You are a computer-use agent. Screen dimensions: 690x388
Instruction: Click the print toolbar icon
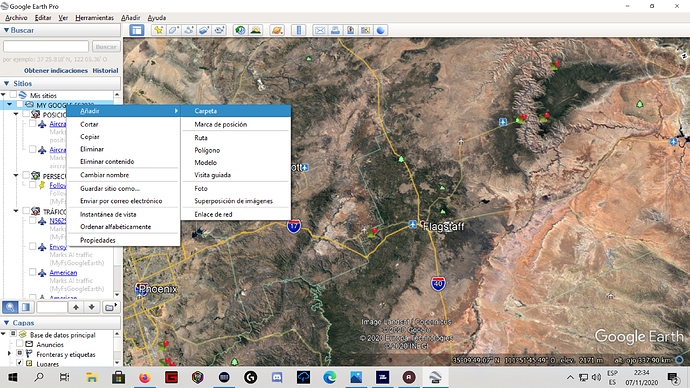[x=335, y=30]
